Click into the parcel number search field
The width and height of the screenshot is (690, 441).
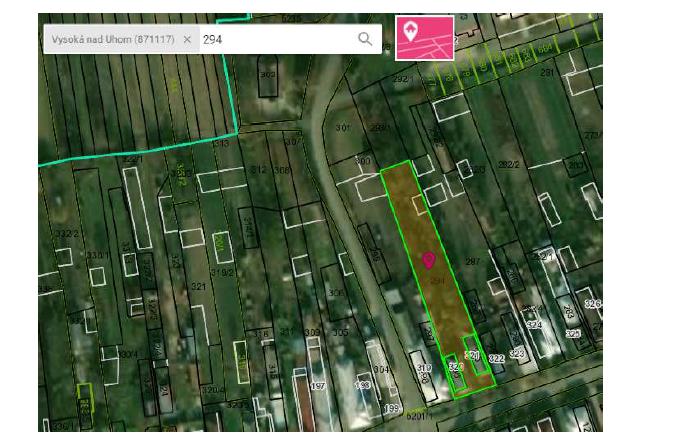coord(275,39)
